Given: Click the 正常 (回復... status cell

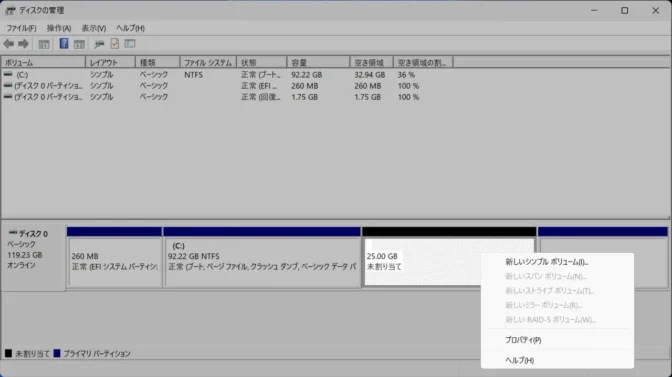Looking at the screenshot, I should 261,97.
